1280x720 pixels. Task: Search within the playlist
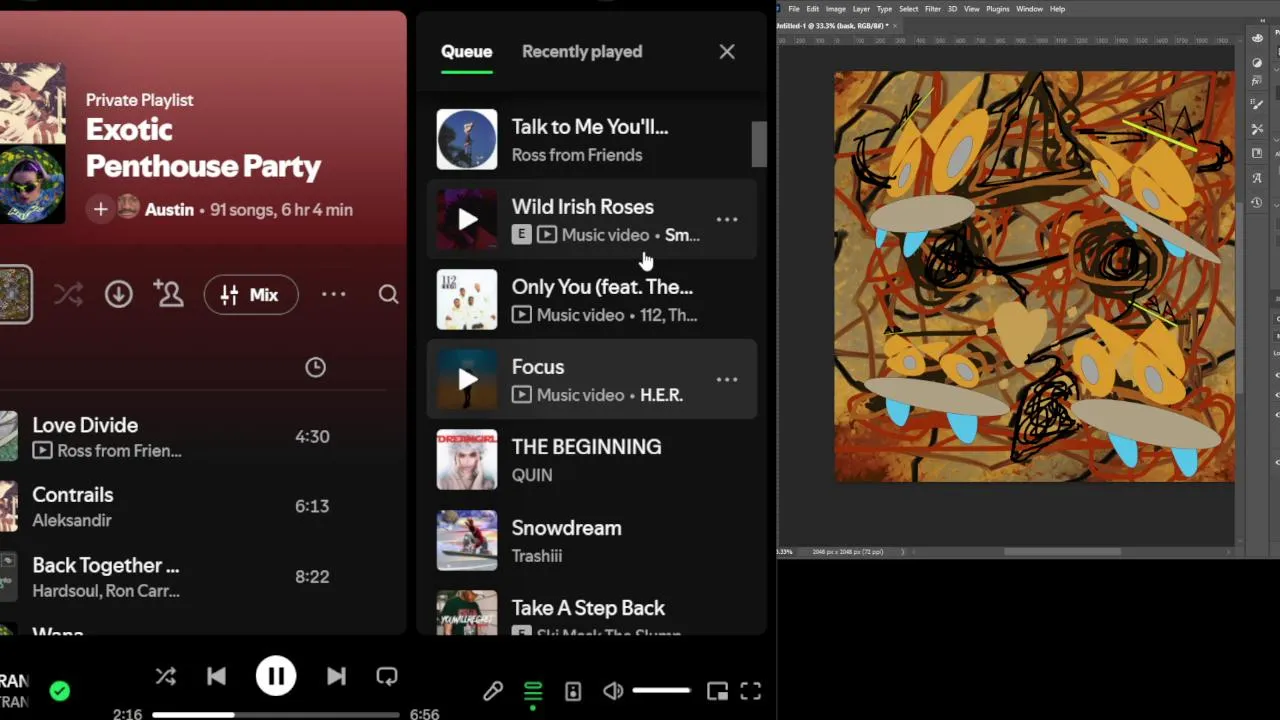(x=389, y=294)
